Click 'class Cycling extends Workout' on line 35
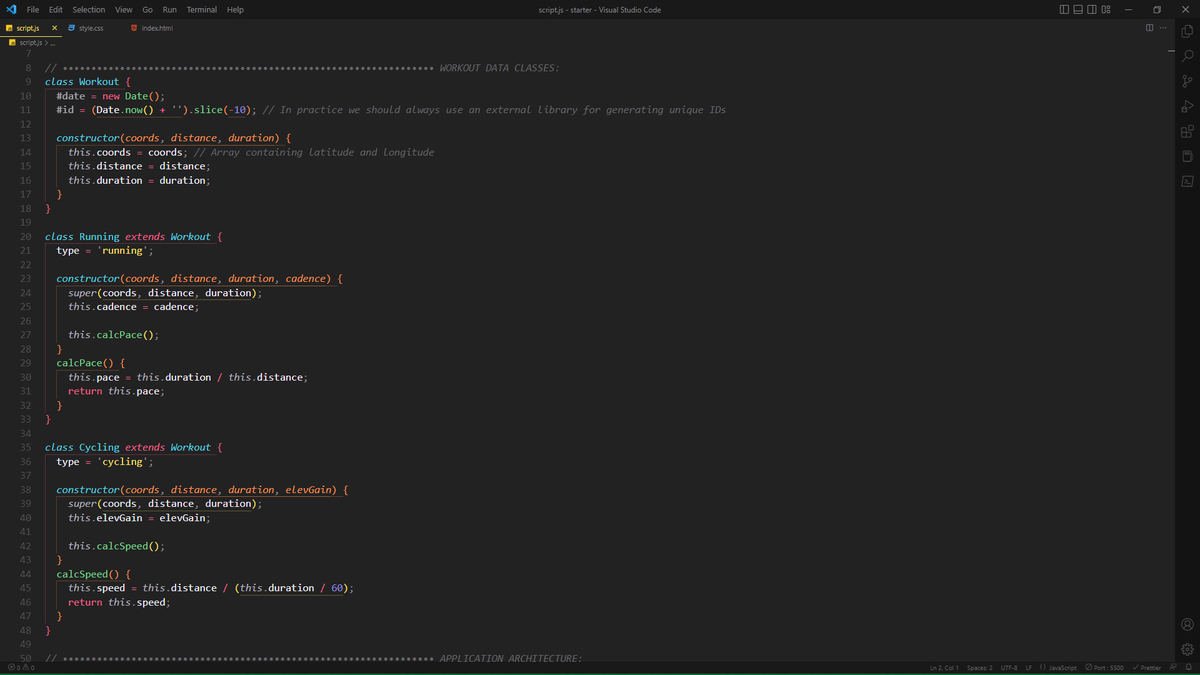The height and width of the screenshot is (675, 1200). pos(128,448)
